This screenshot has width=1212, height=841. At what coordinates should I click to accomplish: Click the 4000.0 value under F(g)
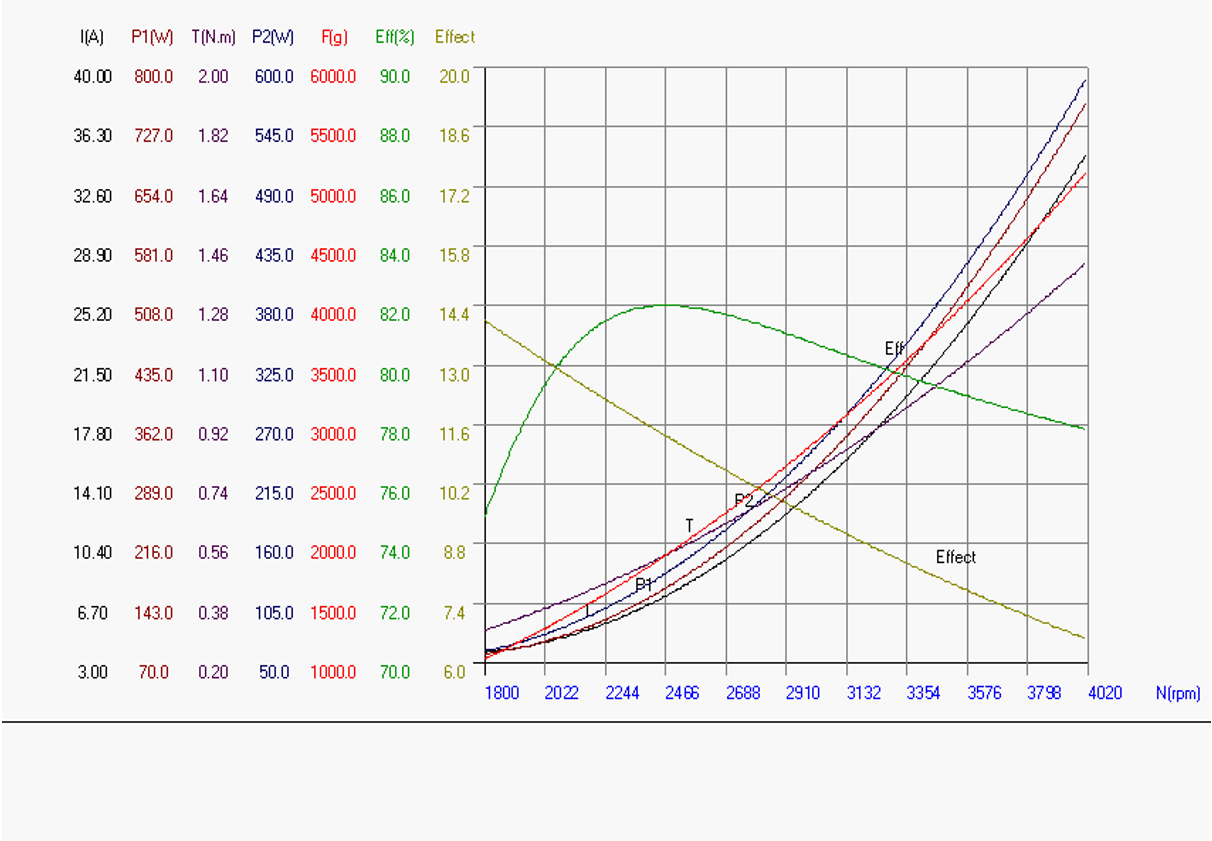click(x=333, y=315)
